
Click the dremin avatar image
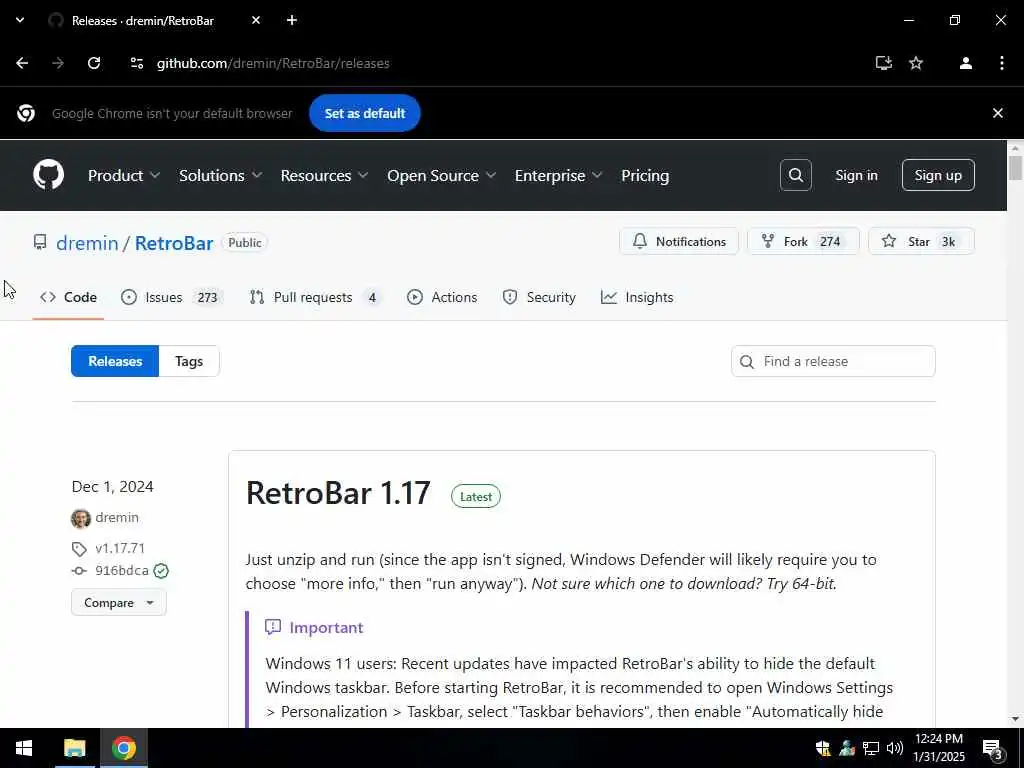(x=80, y=518)
